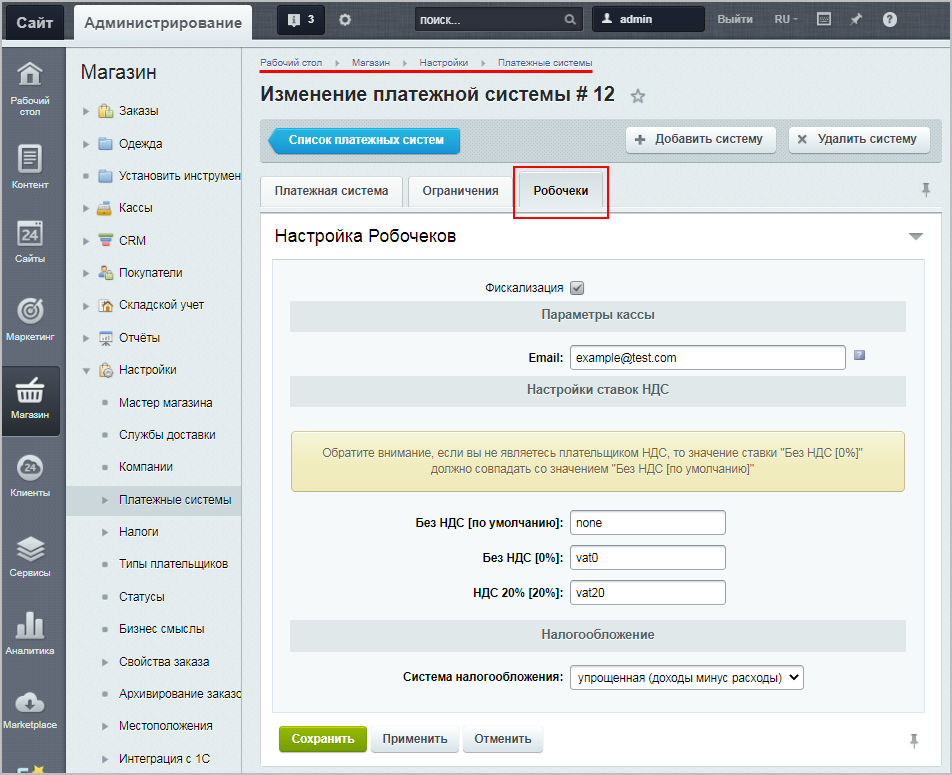The height and width of the screenshot is (775, 952).
Task: Open Службы доставки in sidebar menu
Action: (167, 435)
